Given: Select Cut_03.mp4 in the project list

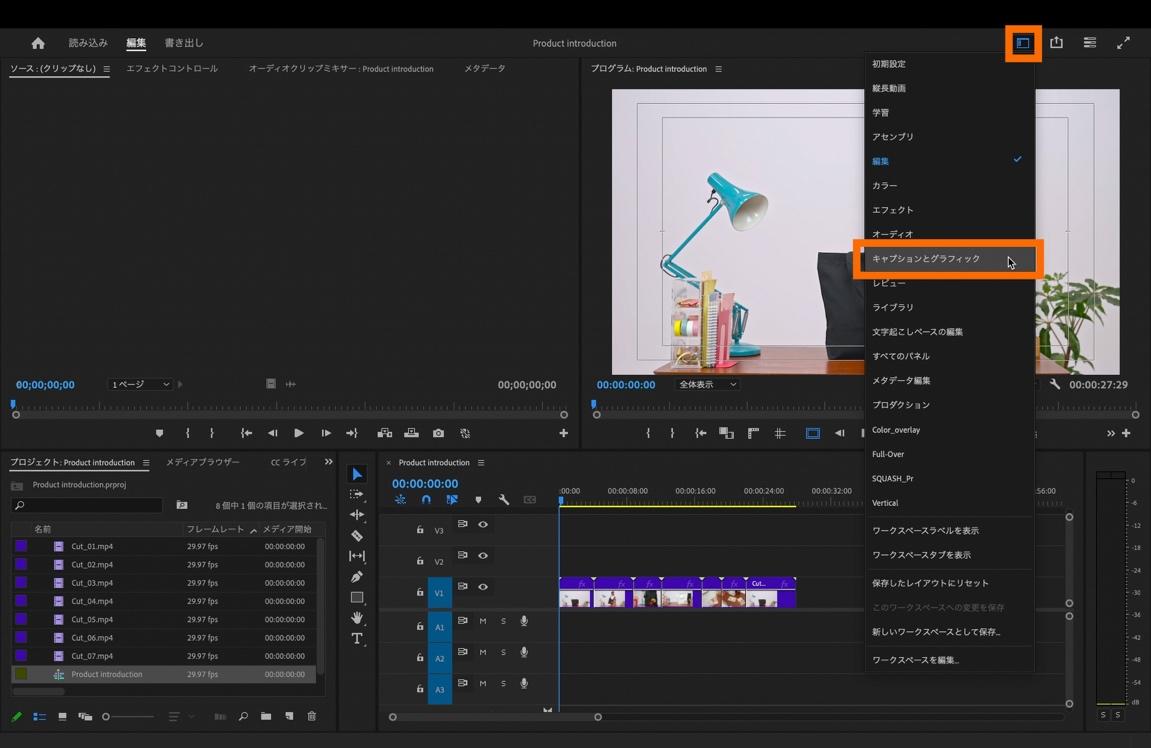Looking at the screenshot, I should pyautogui.click(x=92, y=583).
